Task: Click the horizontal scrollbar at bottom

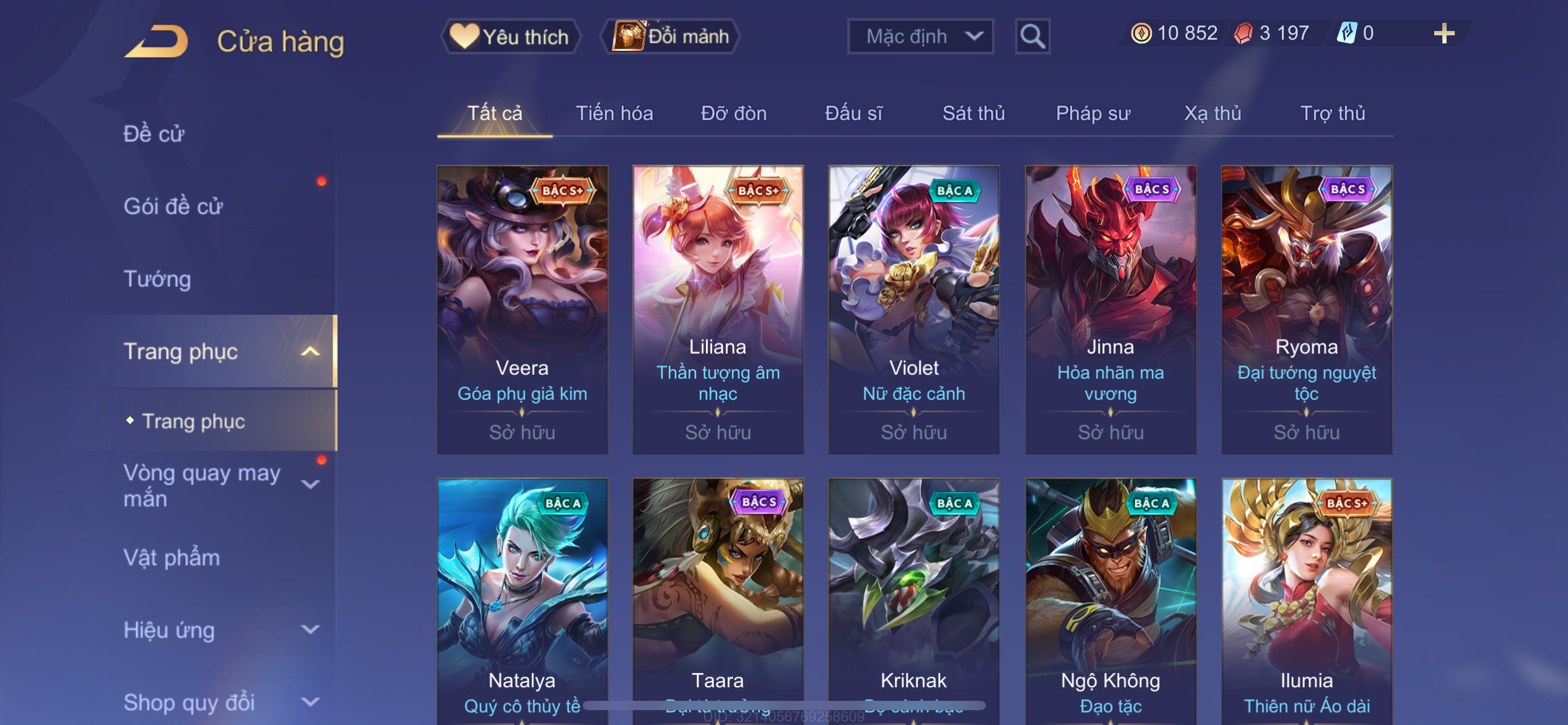Action: pos(784,705)
